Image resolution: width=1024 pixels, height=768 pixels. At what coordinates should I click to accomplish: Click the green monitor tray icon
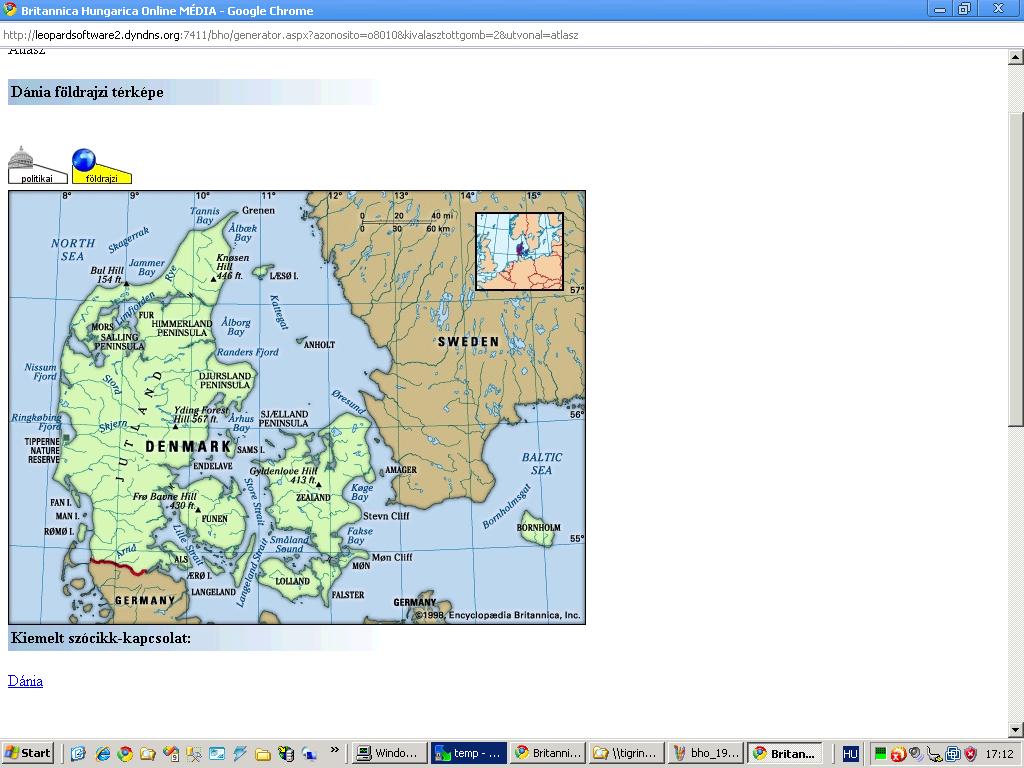click(x=880, y=754)
